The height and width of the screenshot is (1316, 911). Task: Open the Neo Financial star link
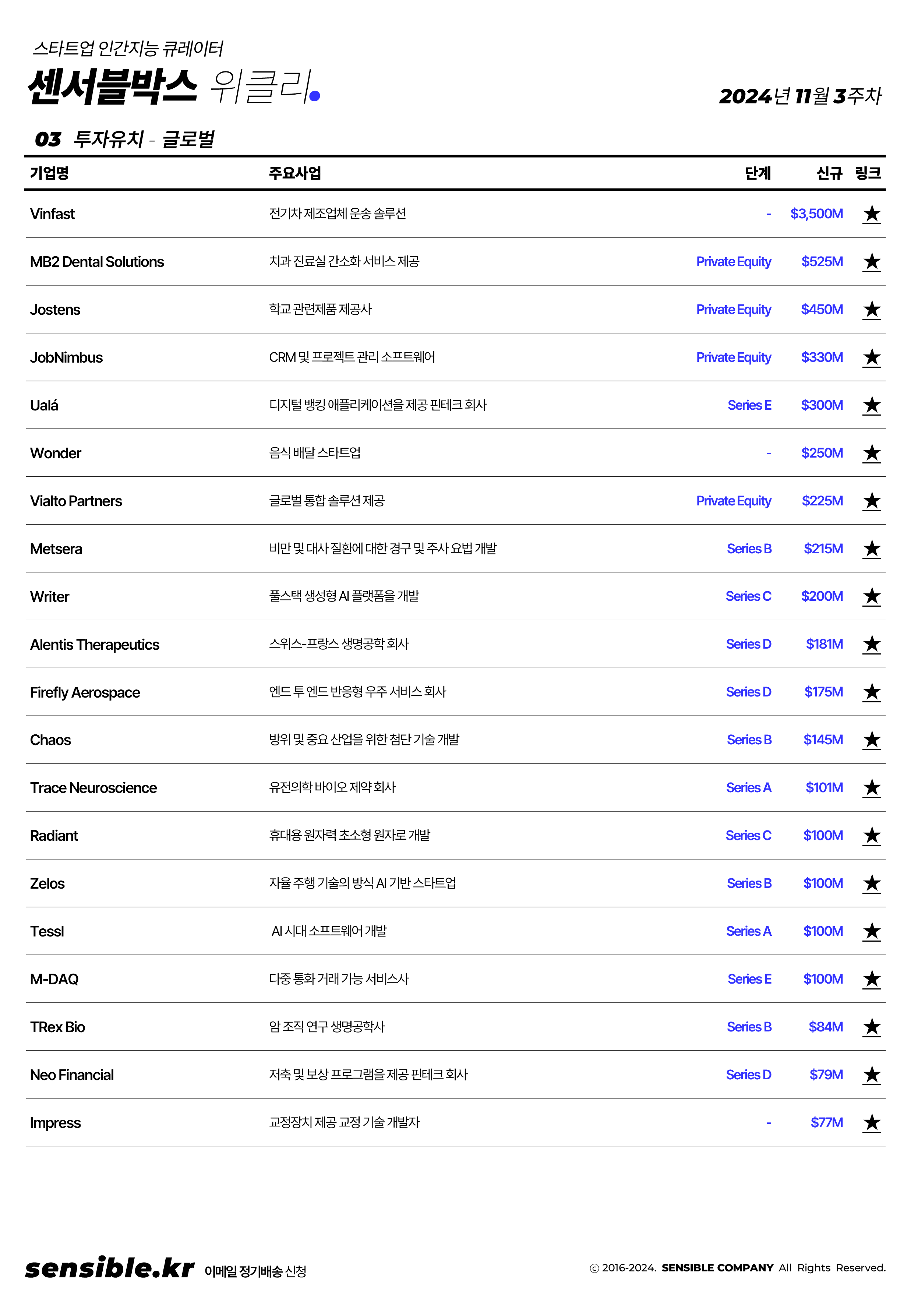(x=871, y=1075)
